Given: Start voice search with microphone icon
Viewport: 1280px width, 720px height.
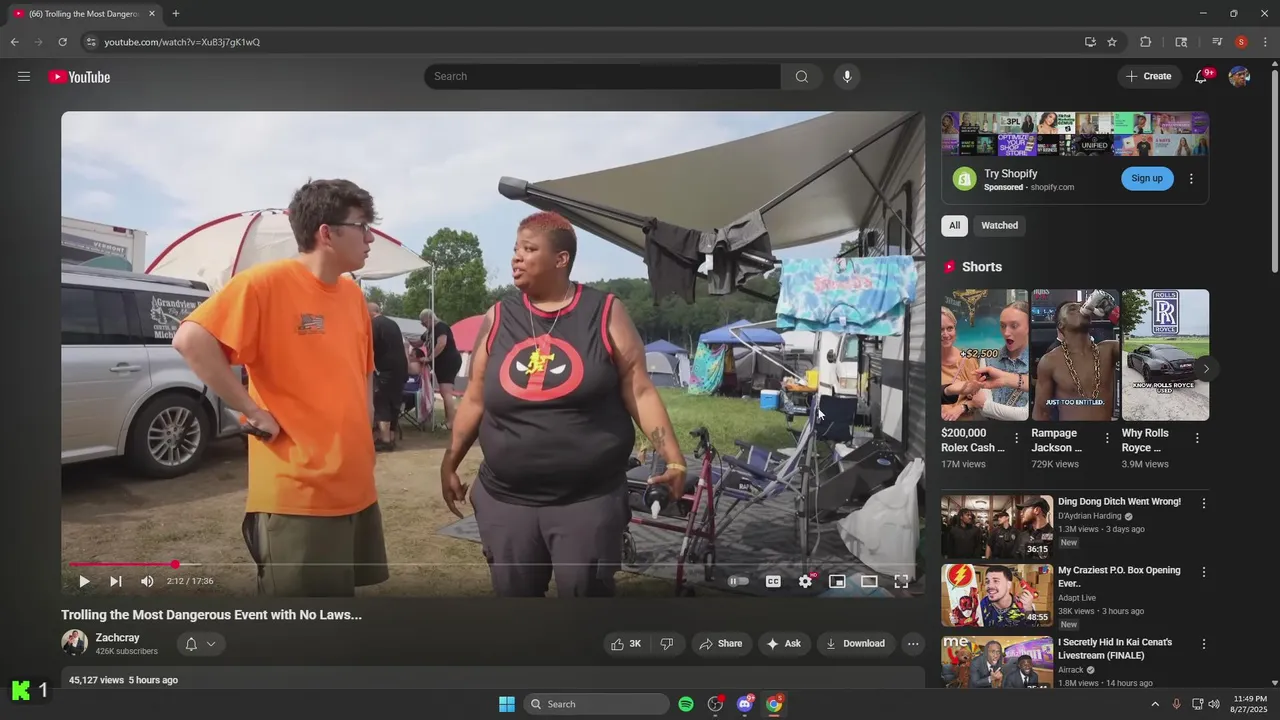Looking at the screenshot, I should click(x=847, y=77).
